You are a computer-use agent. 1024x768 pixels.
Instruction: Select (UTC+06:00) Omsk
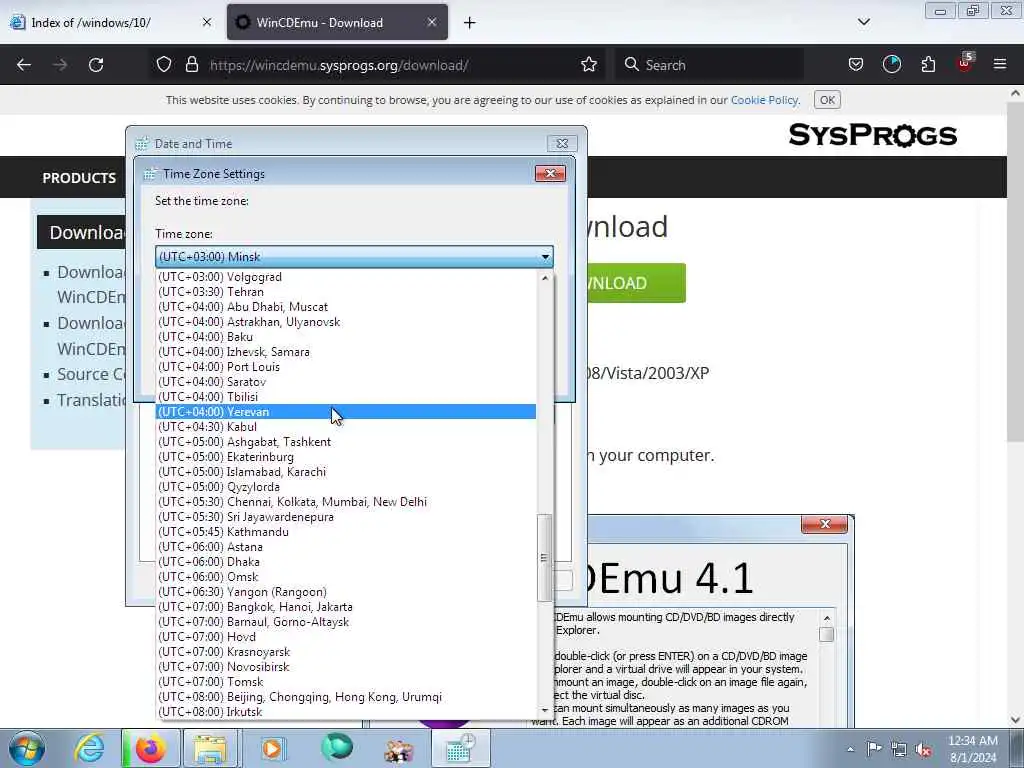345,577
